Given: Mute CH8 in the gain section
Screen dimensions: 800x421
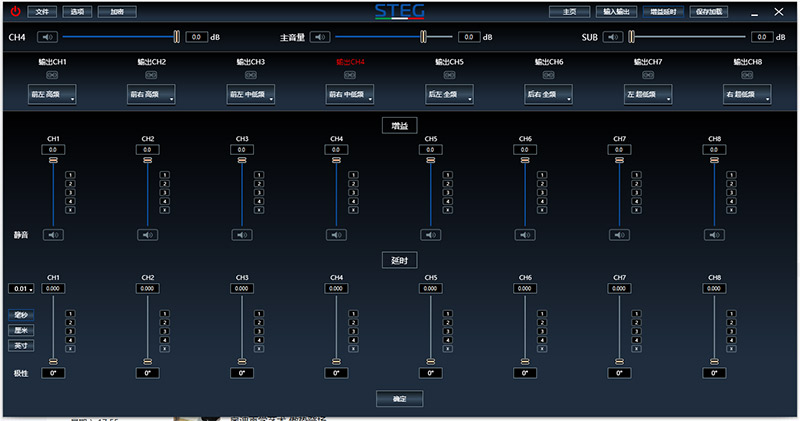Looking at the screenshot, I should tap(714, 235).
